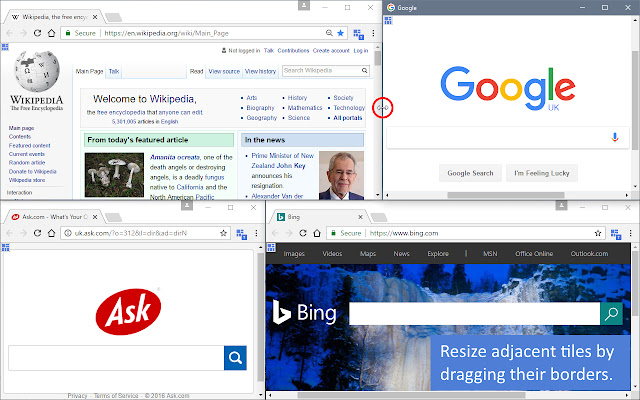Click the Google Search button
Image resolution: width=640 pixels, height=400 pixels.
(470, 173)
